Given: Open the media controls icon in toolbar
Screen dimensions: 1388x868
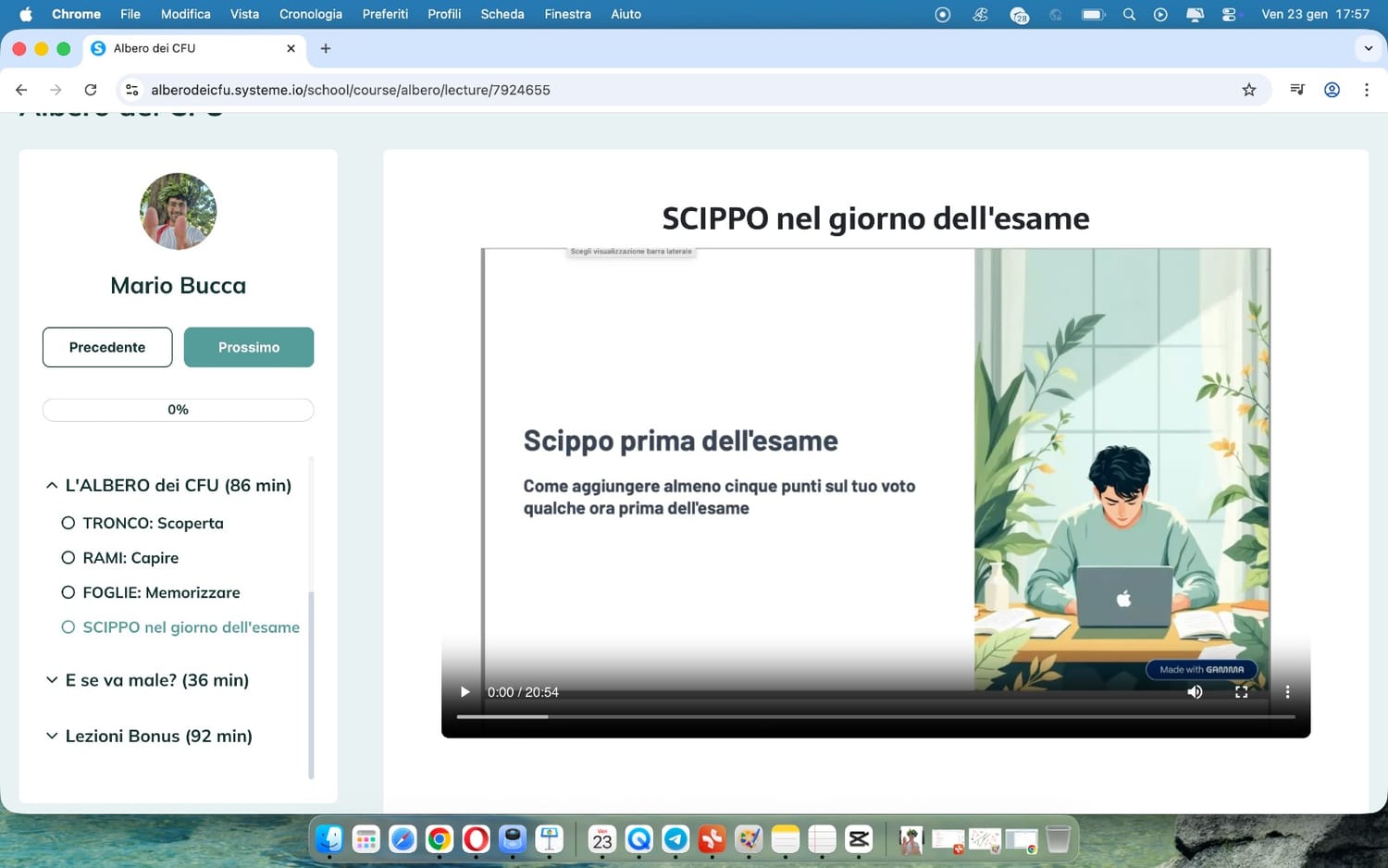Looking at the screenshot, I should click(x=1297, y=90).
